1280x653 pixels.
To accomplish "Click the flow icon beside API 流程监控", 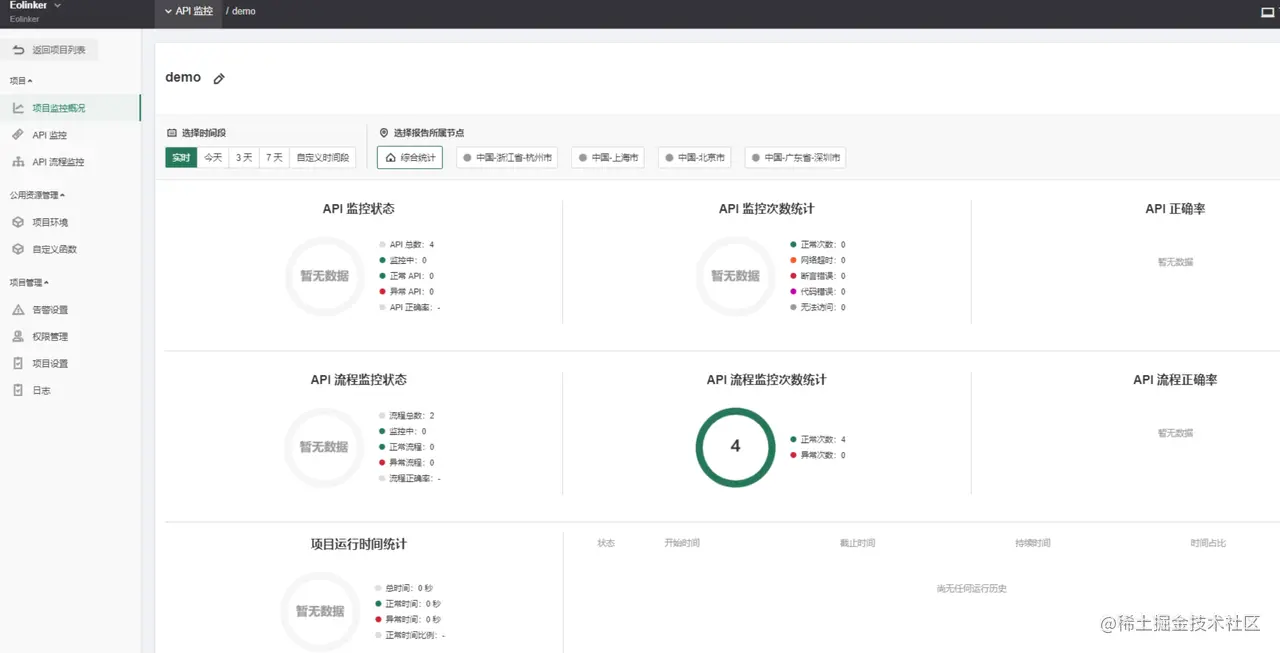I will [x=18, y=162].
